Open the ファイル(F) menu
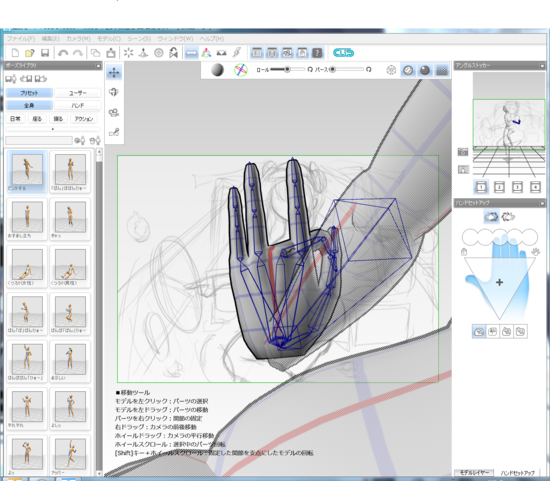The width and height of the screenshot is (550, 481). click(x=21, y=39)
